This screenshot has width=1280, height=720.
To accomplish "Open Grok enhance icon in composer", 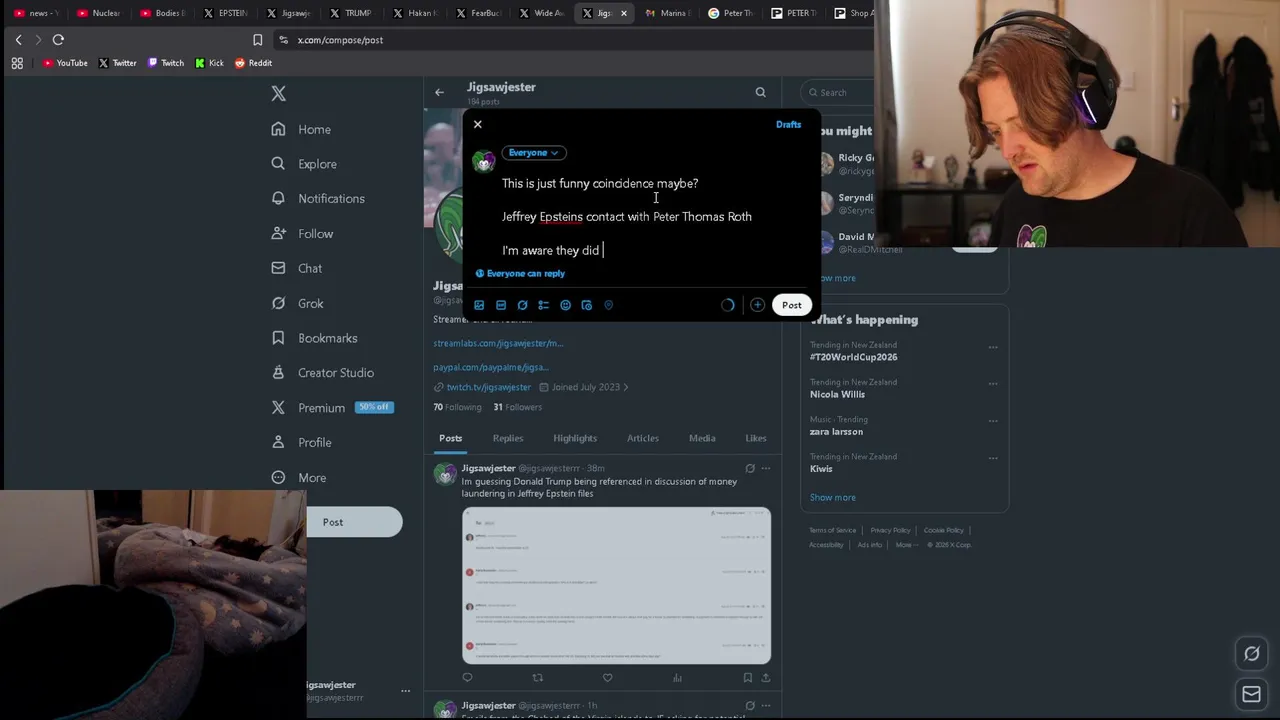I will (522, 305).
